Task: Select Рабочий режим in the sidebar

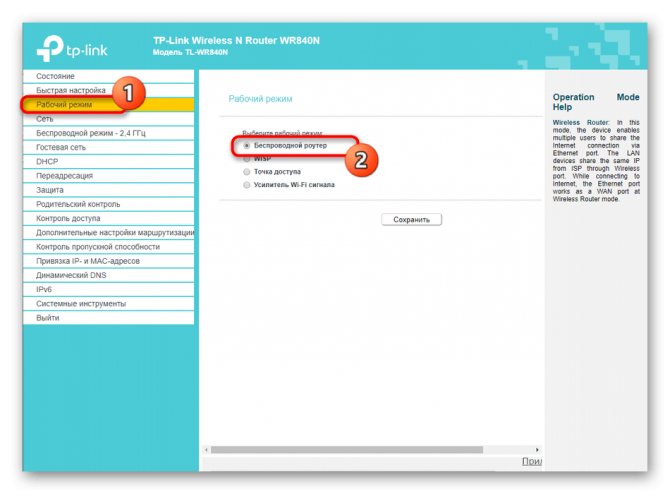Action: point(109,104)
